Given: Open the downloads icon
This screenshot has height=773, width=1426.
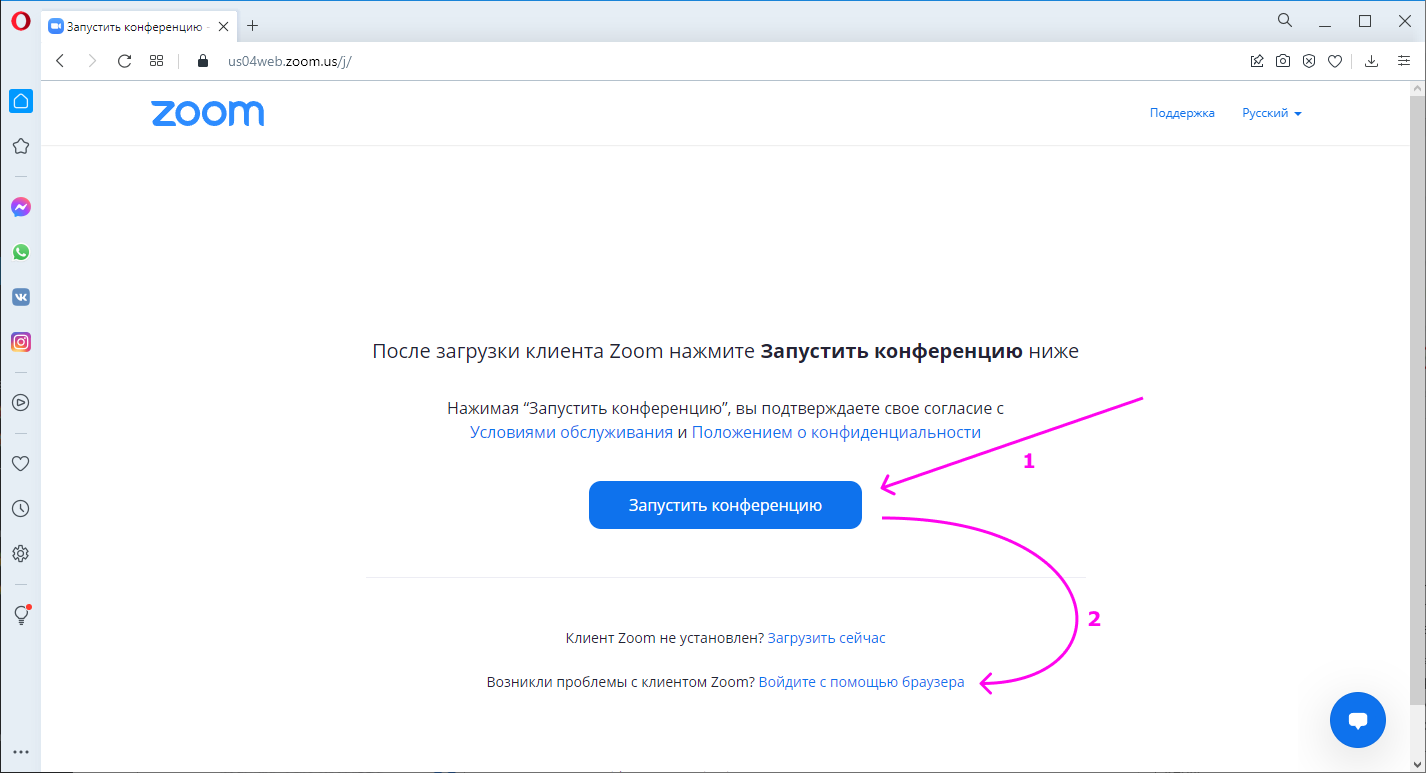Looking at the screenshot, I should 1372,61.
